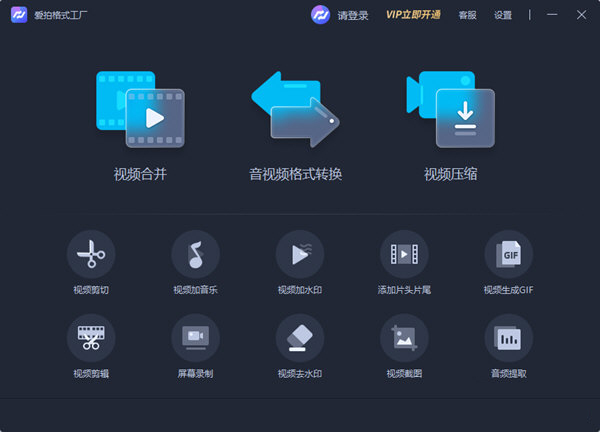The image size is (600, 432).
Task: Launch 屏幕录制 screen recording
Action: 195,338
